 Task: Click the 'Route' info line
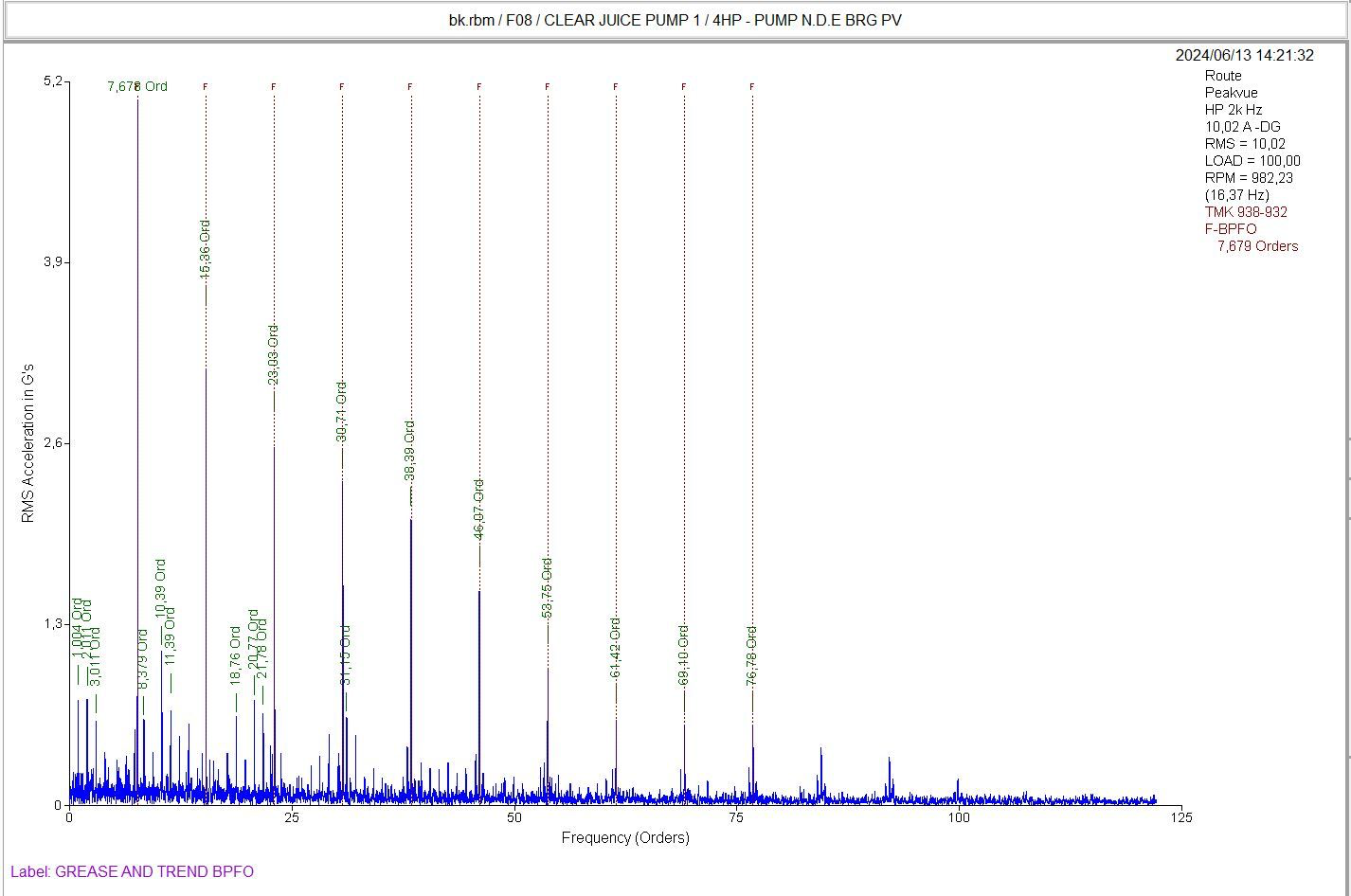[x=1223, y=76]
